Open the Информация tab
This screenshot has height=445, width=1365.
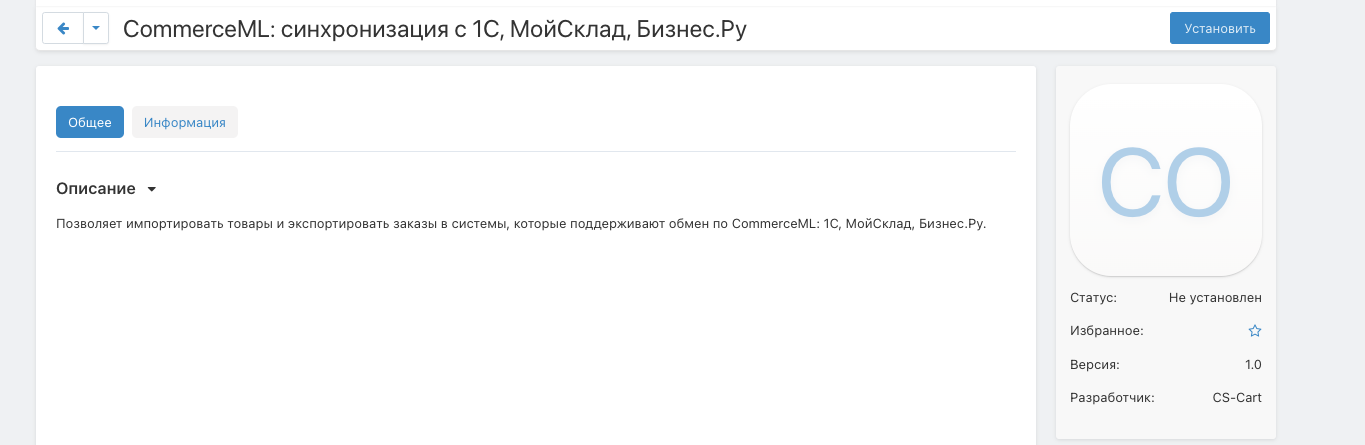(x=185, y=122)
